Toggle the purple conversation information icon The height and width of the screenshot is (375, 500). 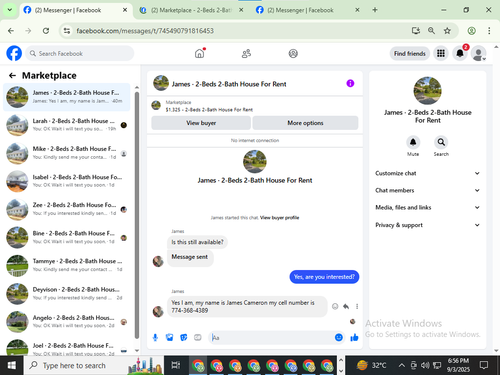pyautogui.click(x=350, y=83)
